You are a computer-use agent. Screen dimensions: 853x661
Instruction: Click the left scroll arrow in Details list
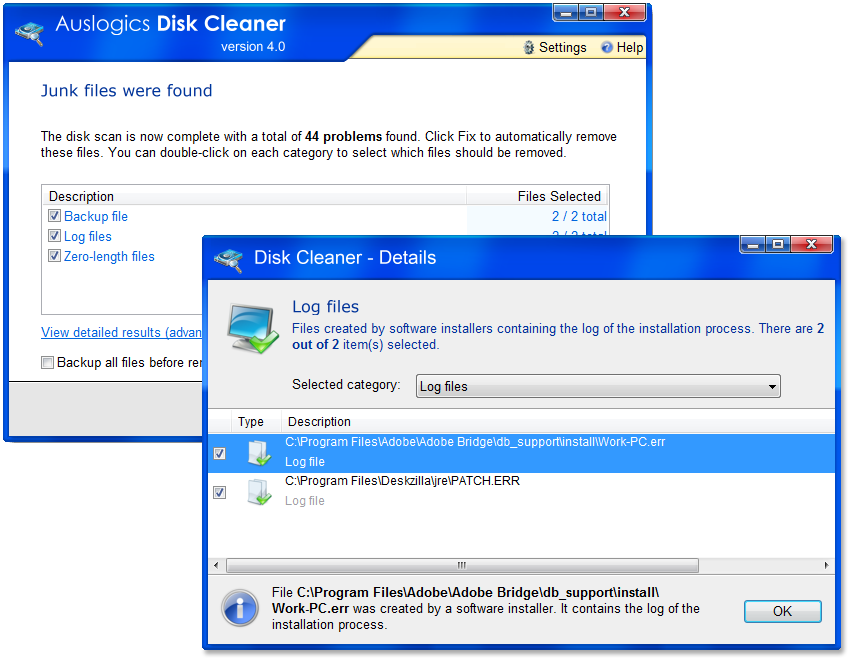coord(217,565)
